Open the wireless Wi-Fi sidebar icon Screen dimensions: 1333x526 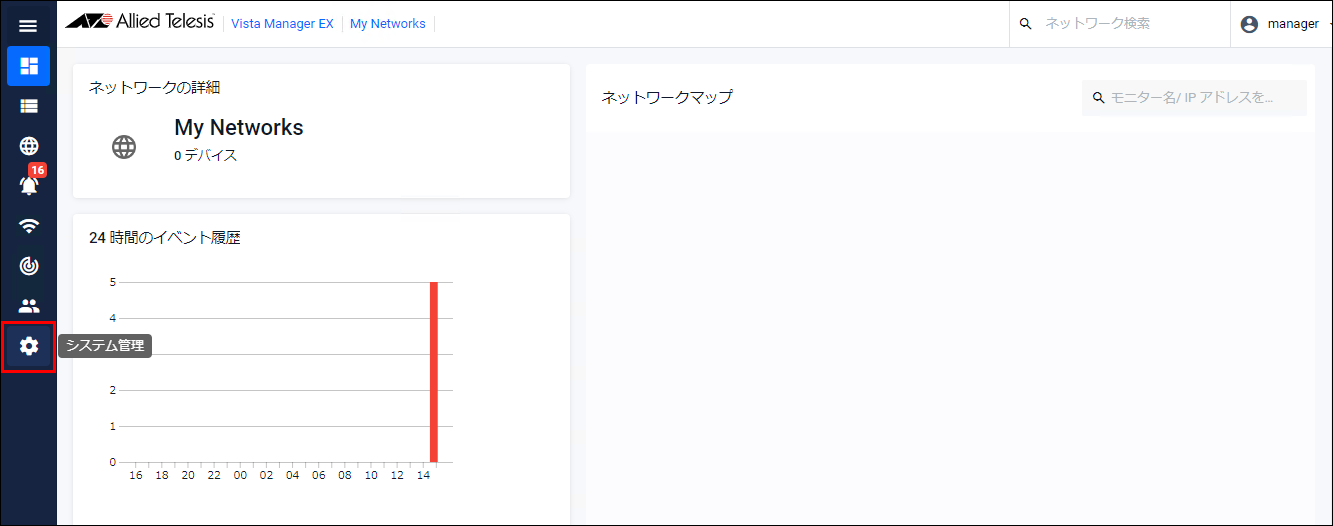(x=28, y=226)
